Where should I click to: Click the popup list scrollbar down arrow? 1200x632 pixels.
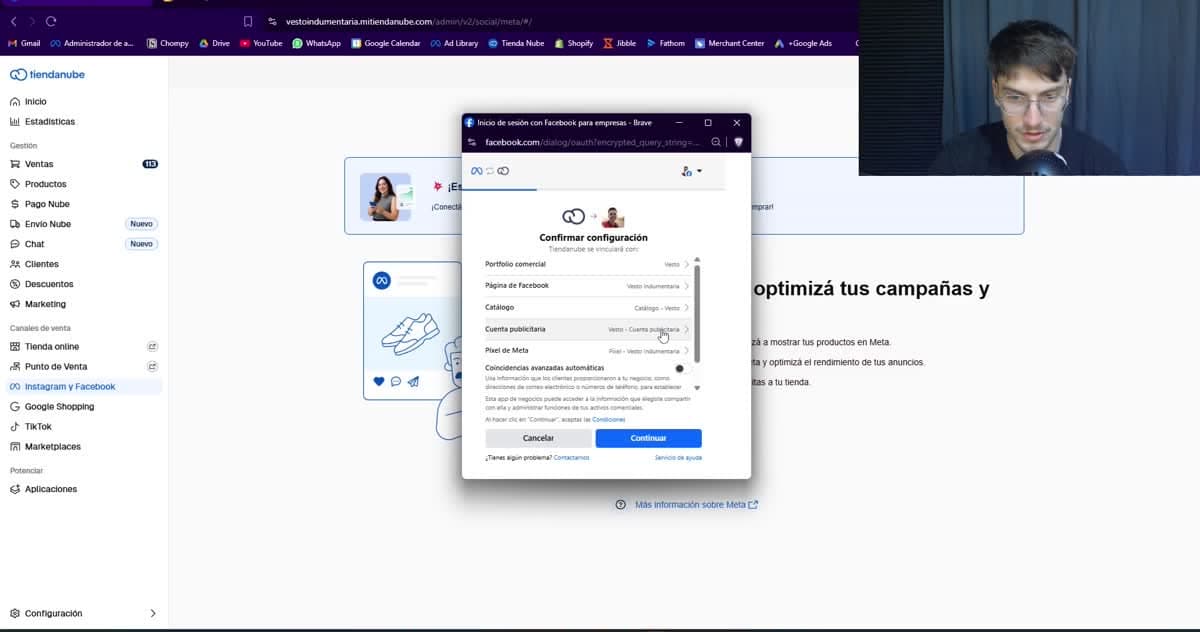[x=697, y=388]
